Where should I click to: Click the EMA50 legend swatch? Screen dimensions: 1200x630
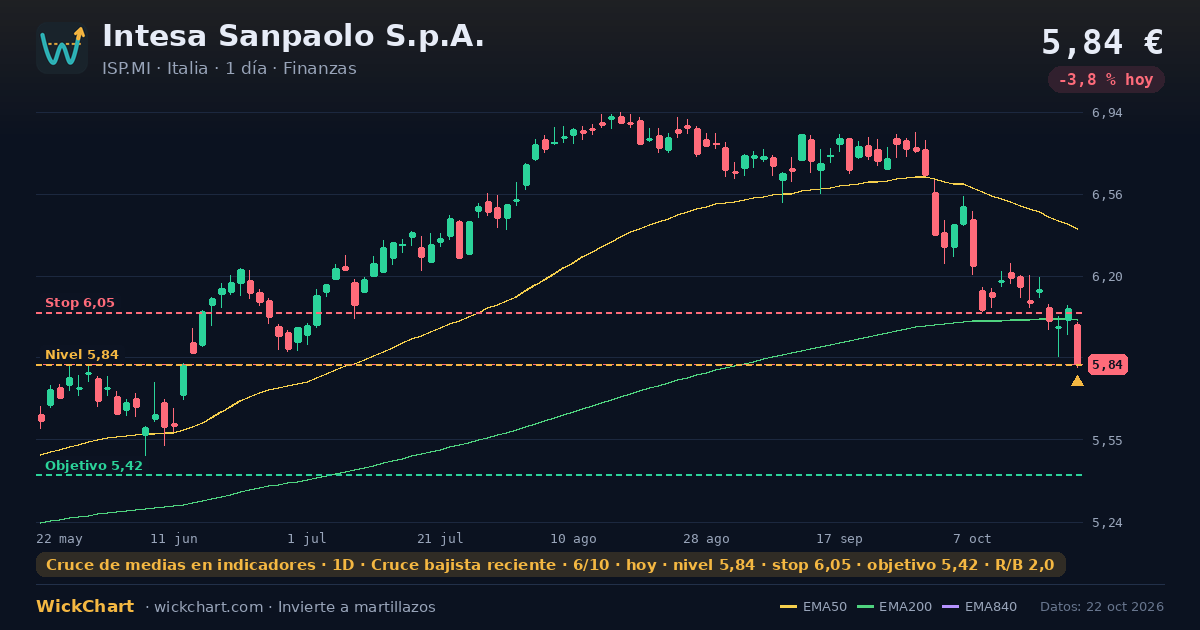pos(788,607)
